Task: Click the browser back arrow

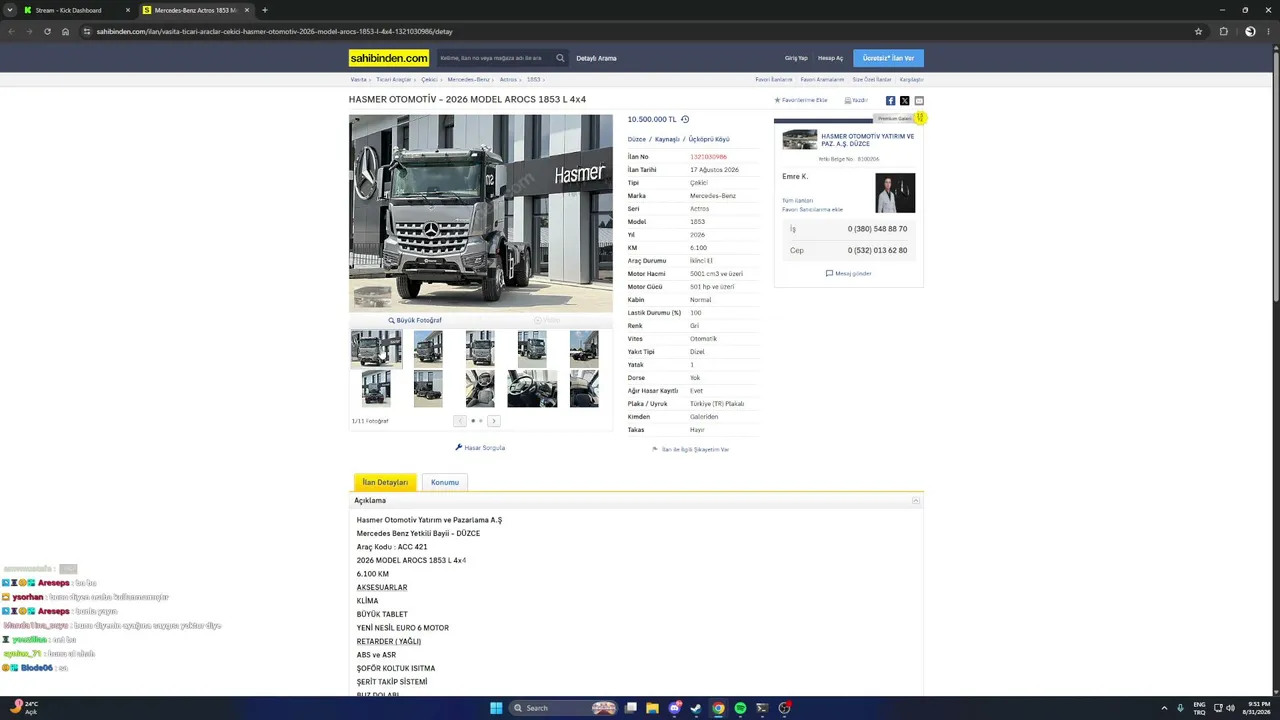Action: [x=12, y=31]
